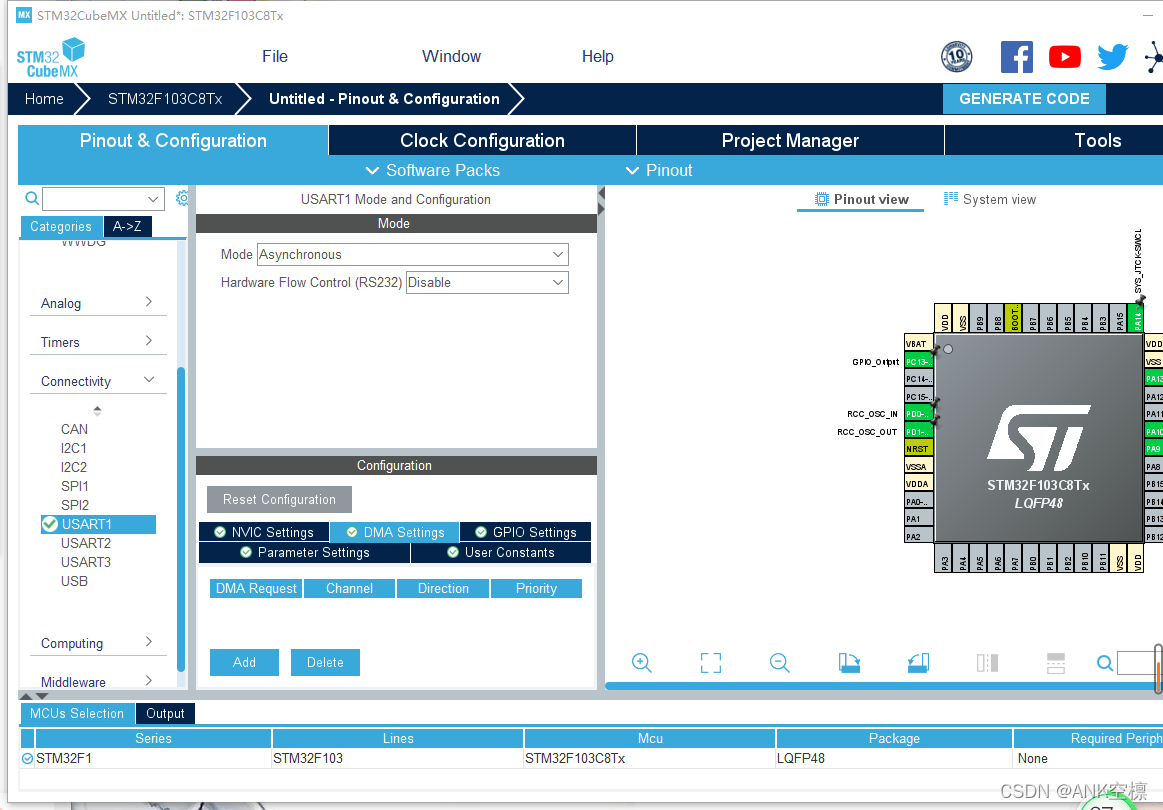Expand the Timers category
The height and width of the screenshot is (810, 1163).
pos(97,342)
